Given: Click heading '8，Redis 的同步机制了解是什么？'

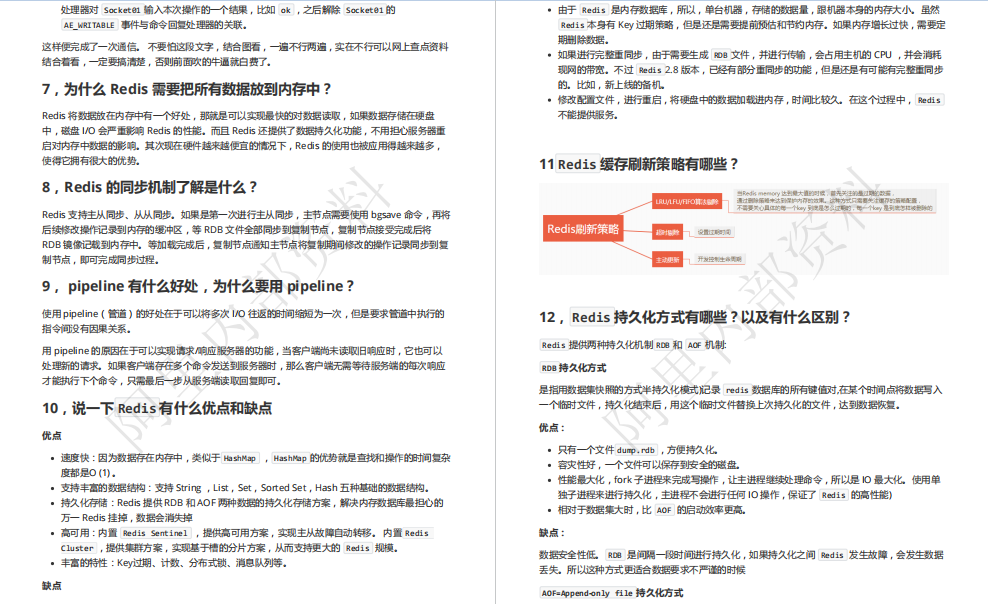Looking at the screenshot, I should point(150,188).
